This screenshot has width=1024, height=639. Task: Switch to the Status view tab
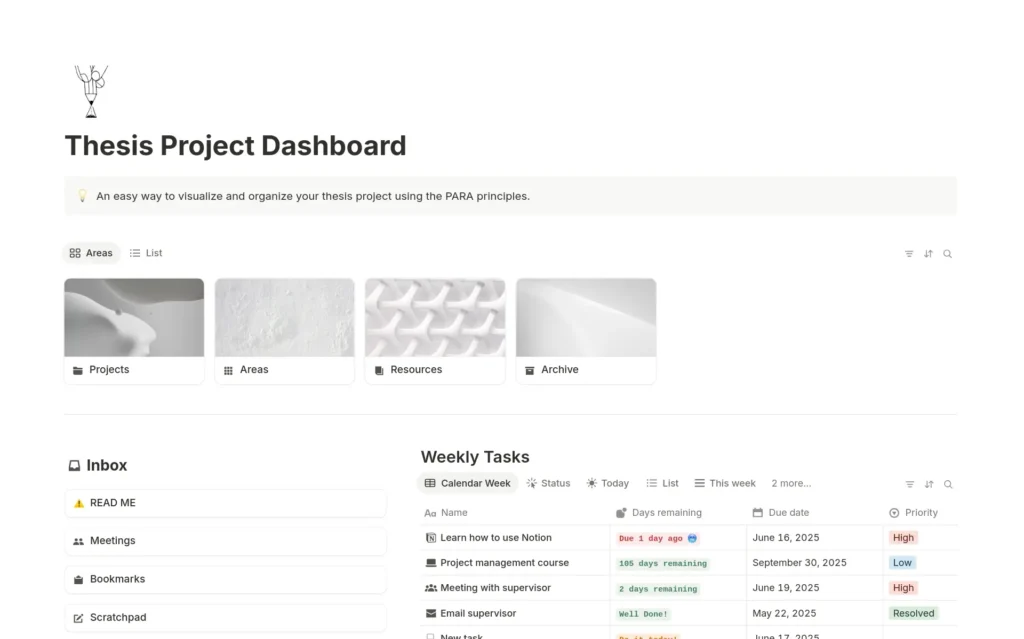pyautogui.click(x=549, y=483)
